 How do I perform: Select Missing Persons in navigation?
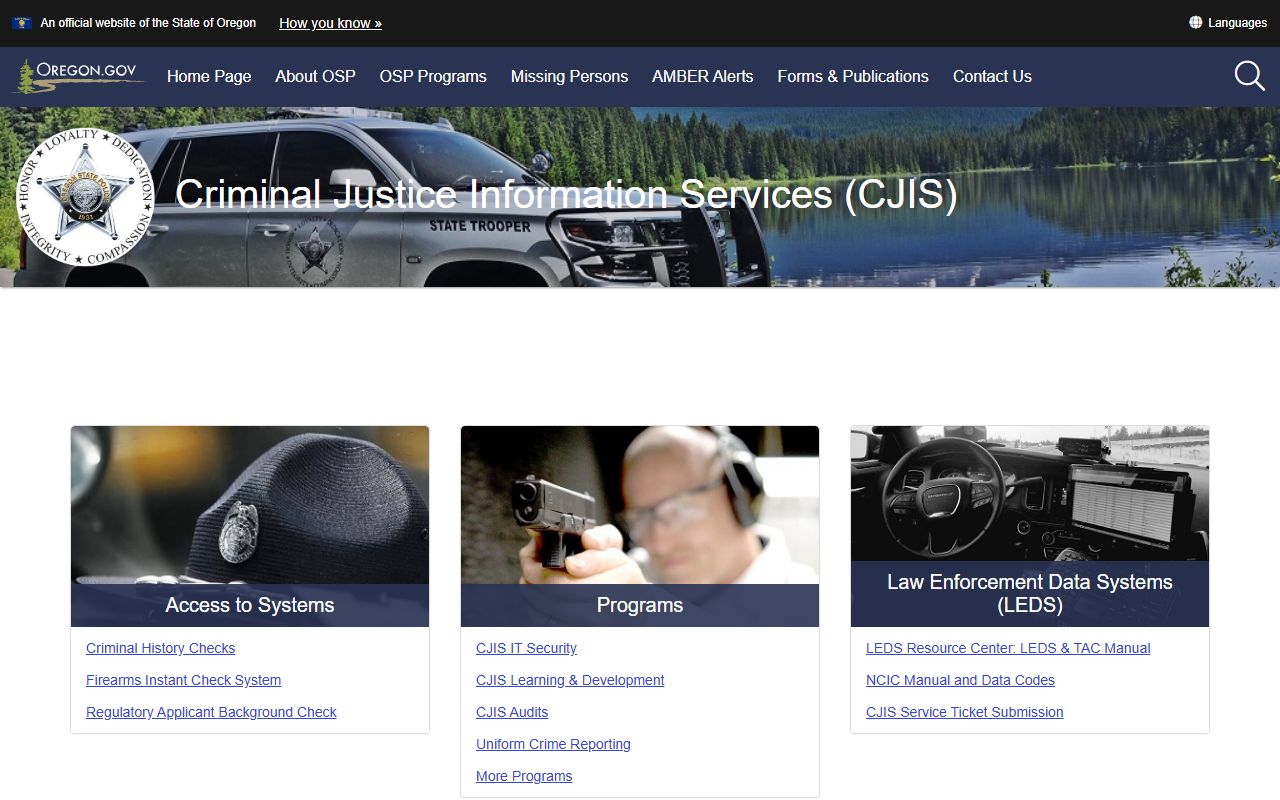click(569, 76)
